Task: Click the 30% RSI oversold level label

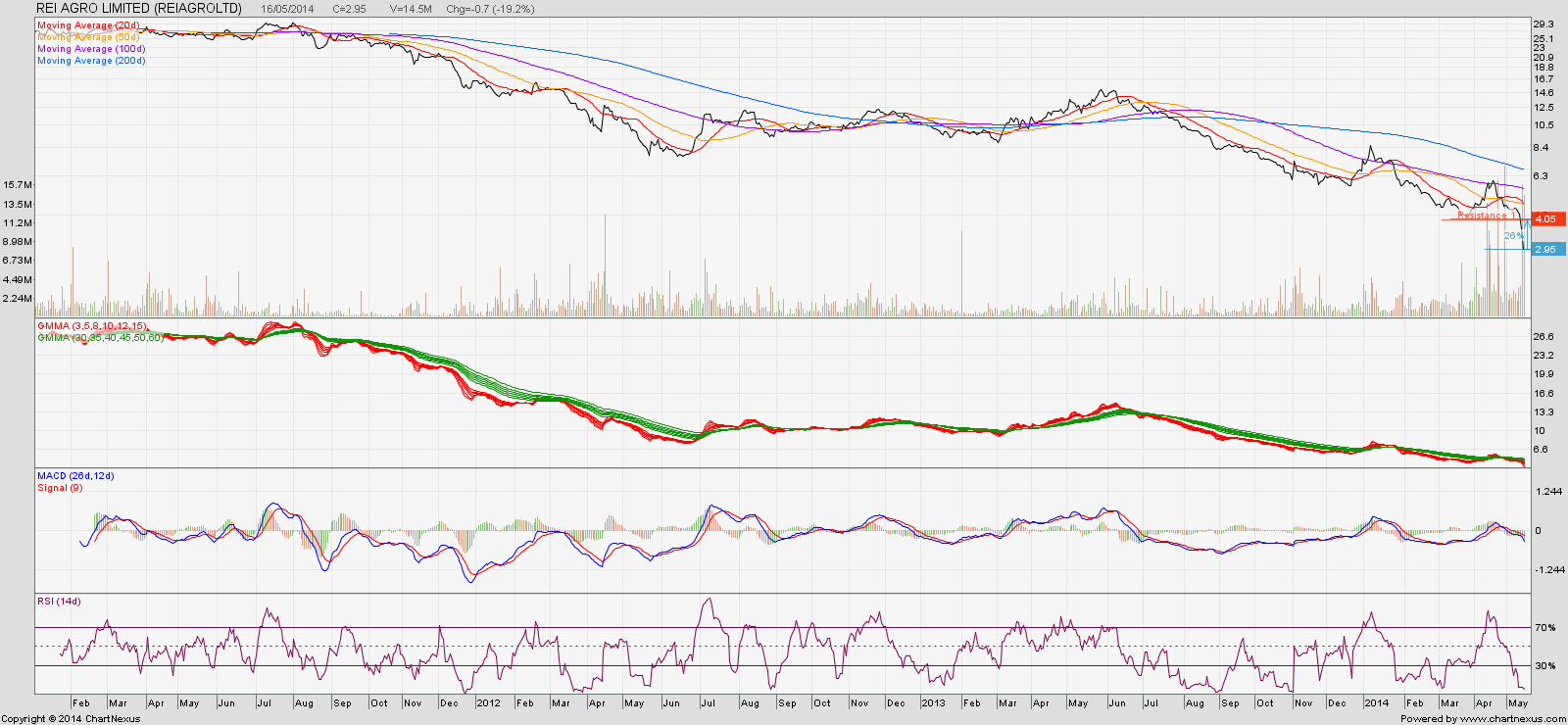Action: (x=1545, y=666)
